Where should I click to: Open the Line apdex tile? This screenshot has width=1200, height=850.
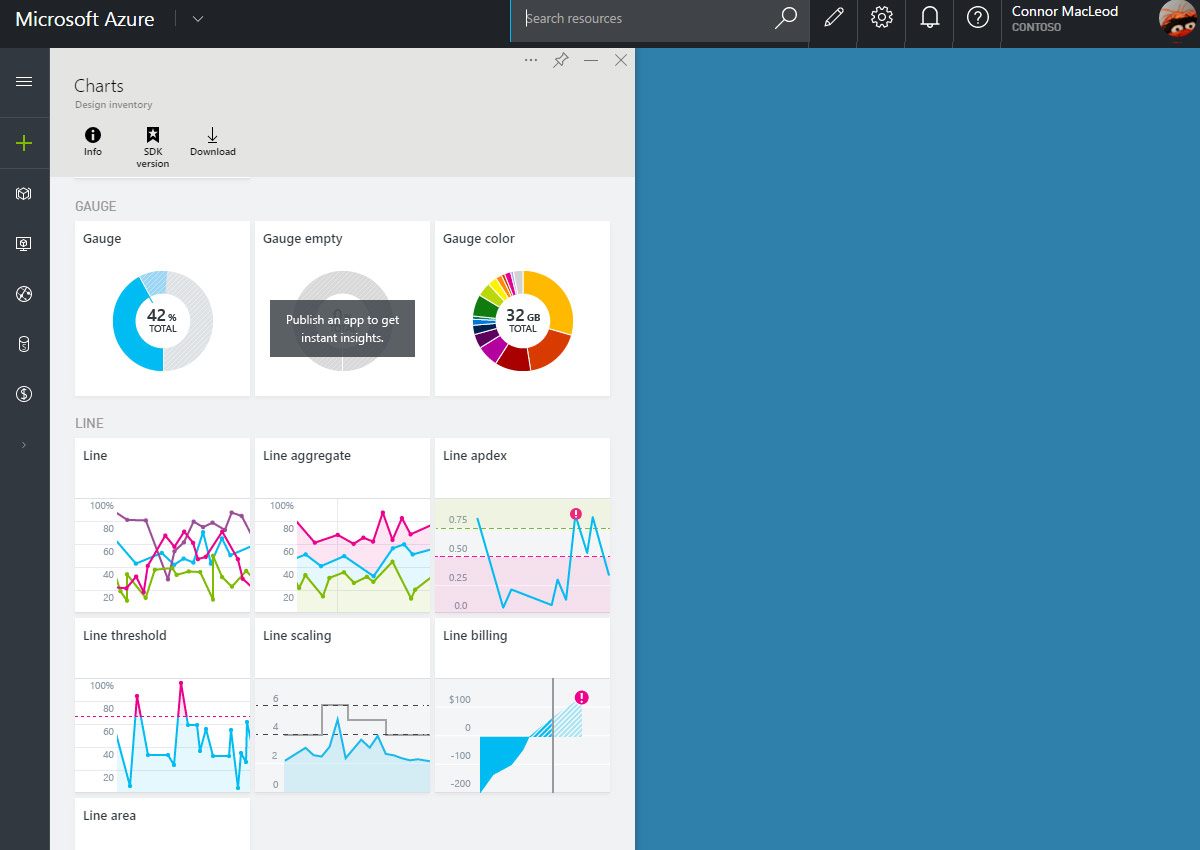coord(522,525)
